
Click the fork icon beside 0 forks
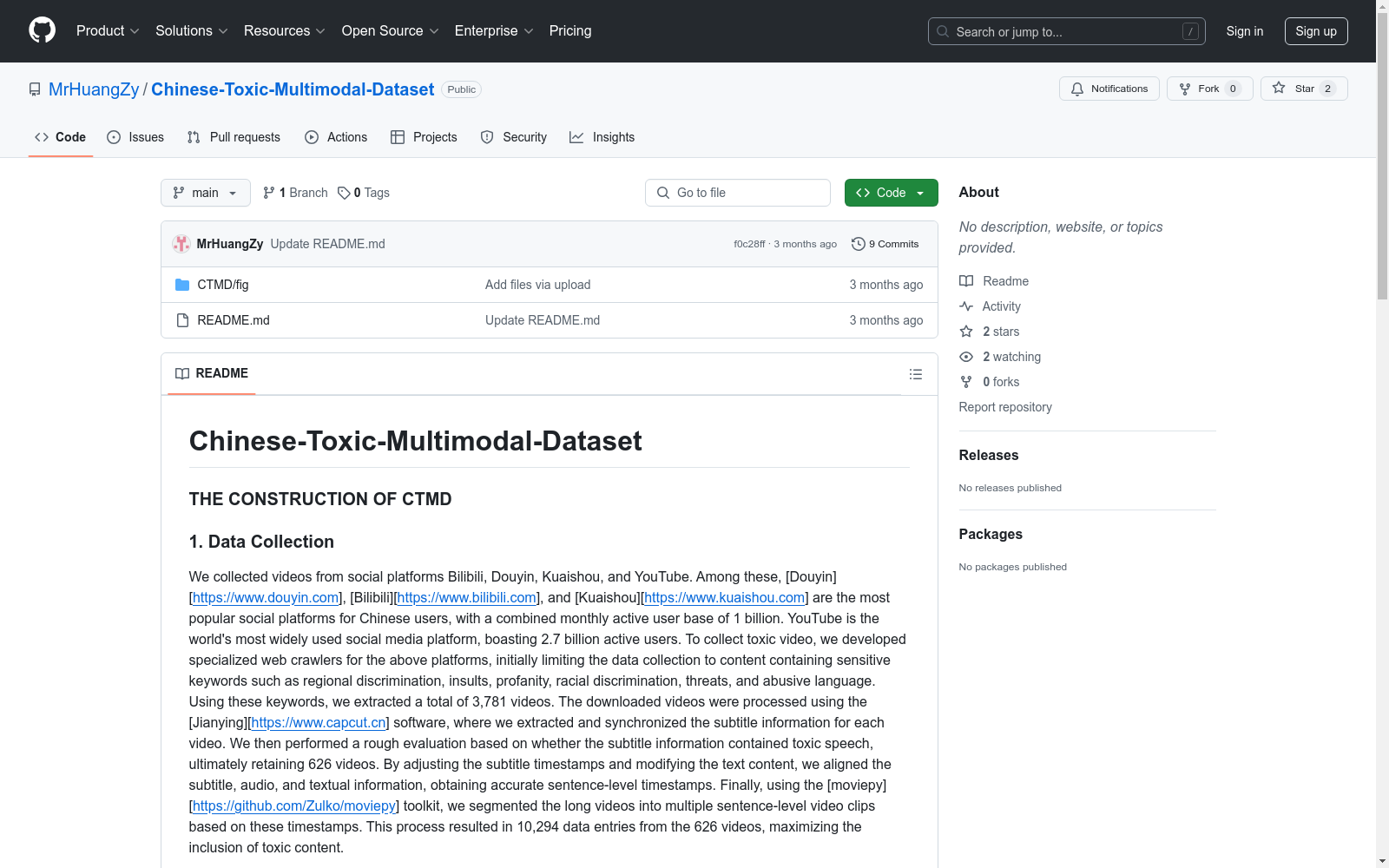coord(966,382)
